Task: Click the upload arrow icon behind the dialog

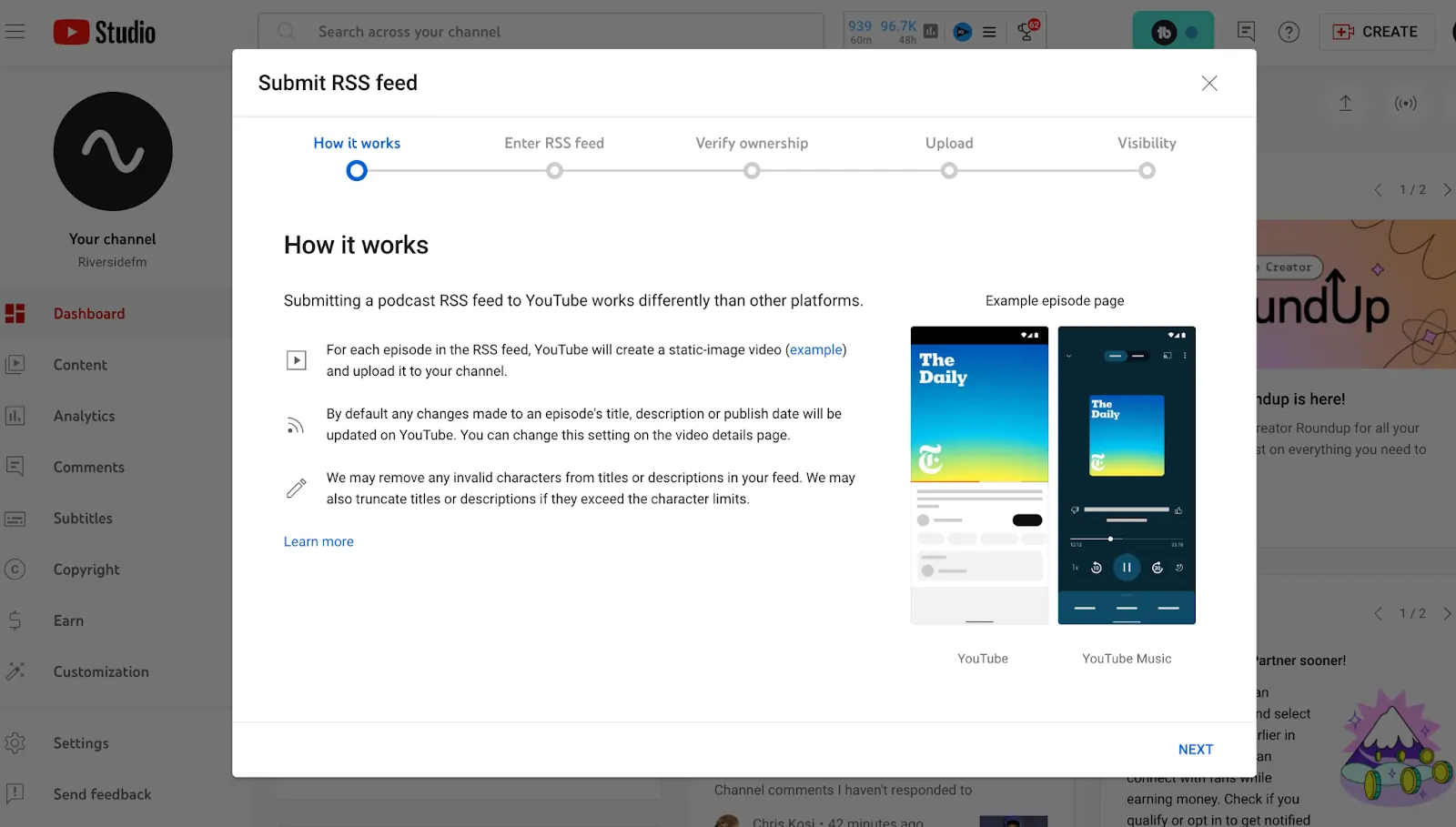Action: pos(1345,103)
